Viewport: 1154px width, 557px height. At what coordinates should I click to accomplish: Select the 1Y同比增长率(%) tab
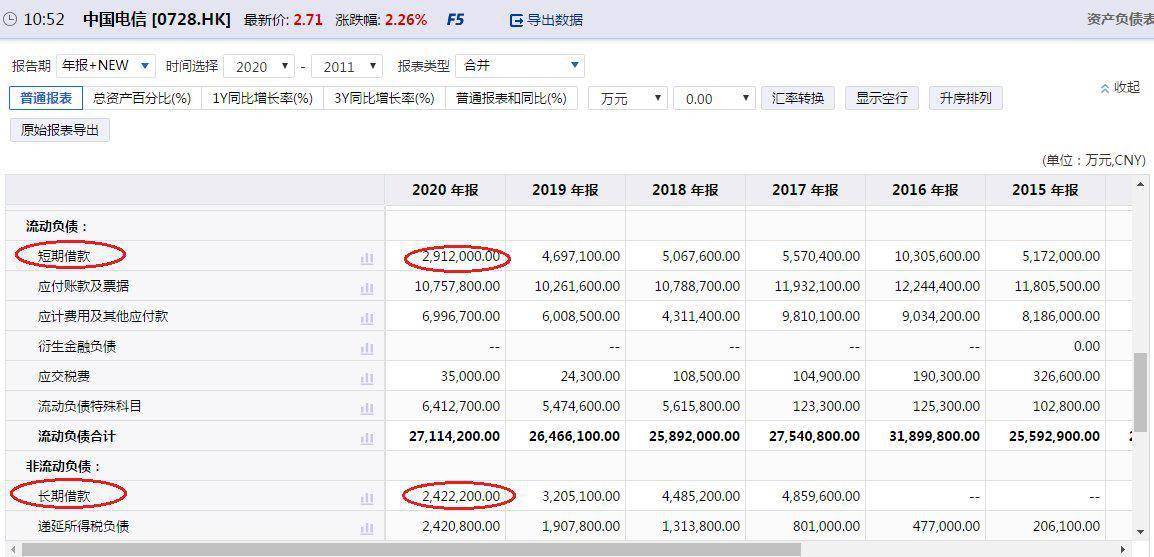(262, 98)
